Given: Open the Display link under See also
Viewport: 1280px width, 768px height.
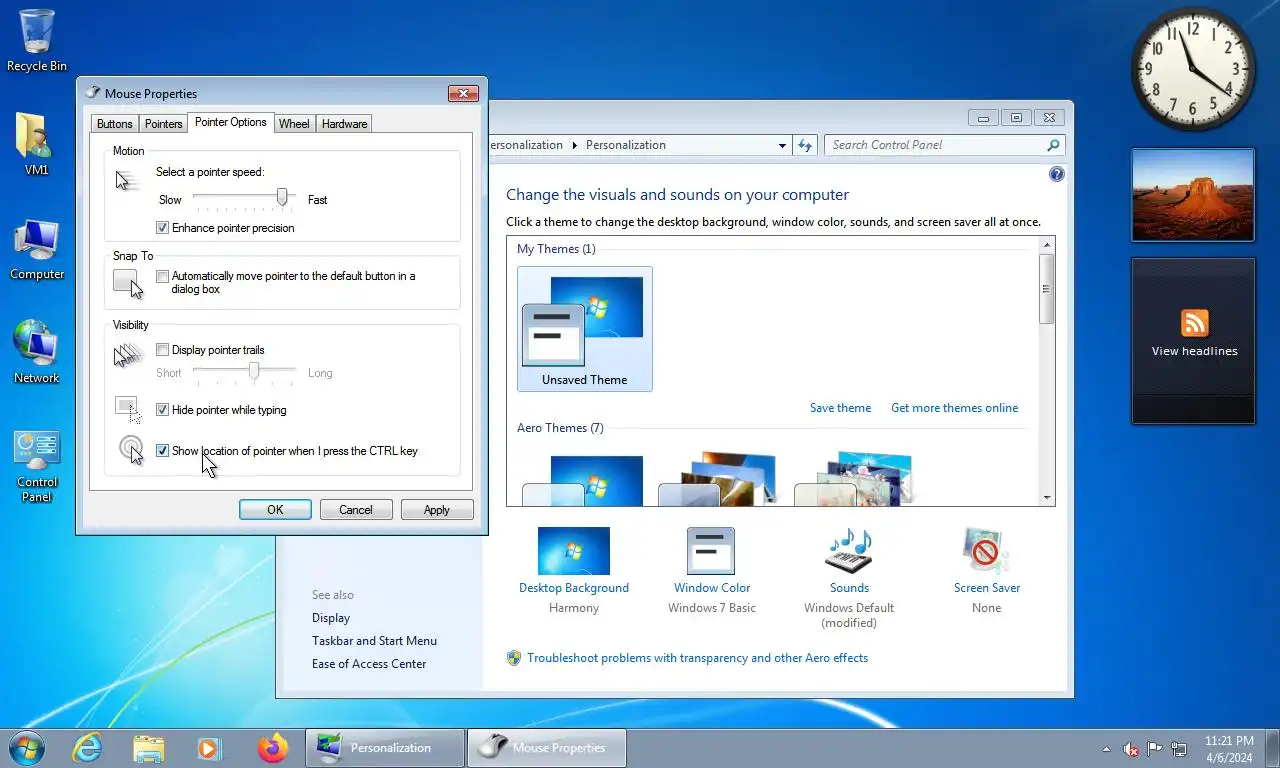Looking at the screenshot, I should coord(331,618).
